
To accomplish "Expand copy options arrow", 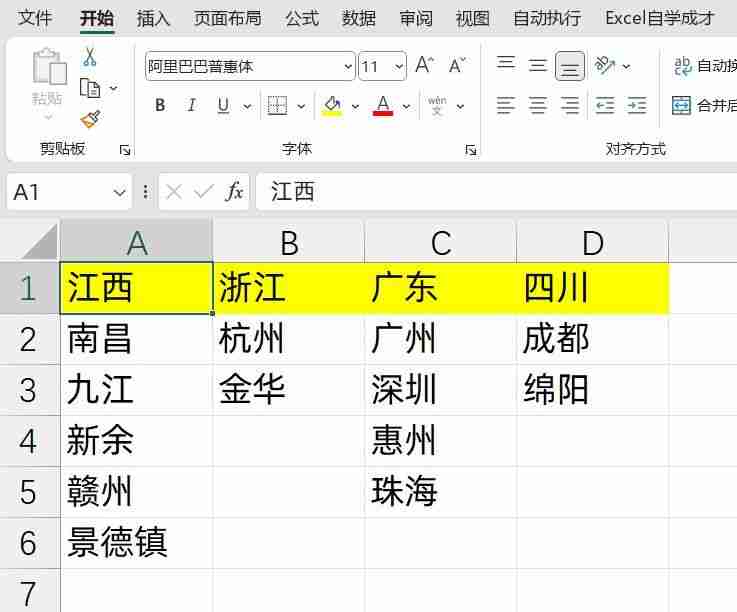I will [113, 88].
